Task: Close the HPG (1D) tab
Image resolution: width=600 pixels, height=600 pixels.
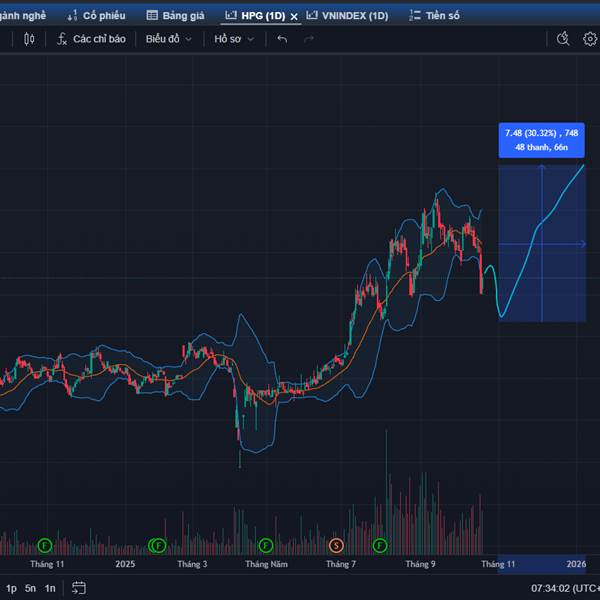Action: coord(294,16)
